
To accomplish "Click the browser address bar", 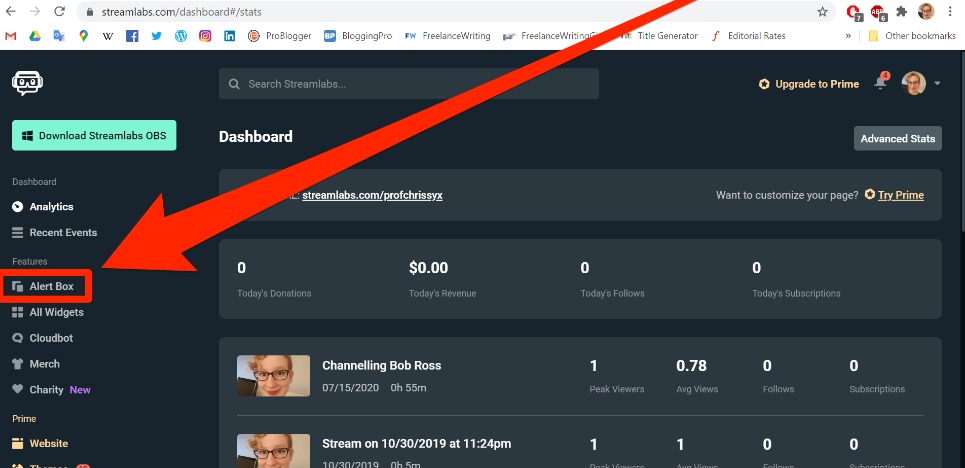I will point(455,12).
